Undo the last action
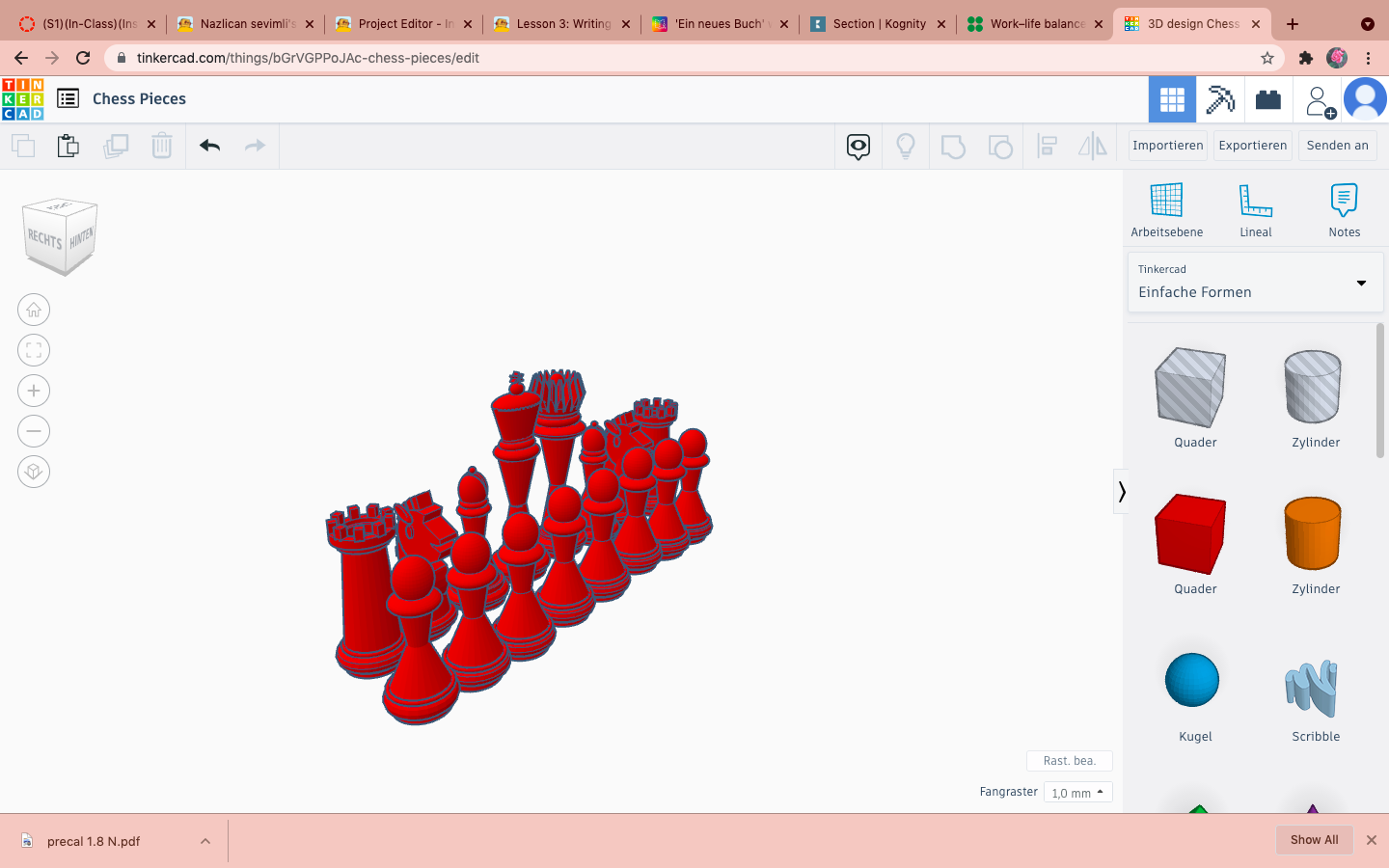Image resolution: width=1389 pixels, height=868 pixels. (210, 146)
